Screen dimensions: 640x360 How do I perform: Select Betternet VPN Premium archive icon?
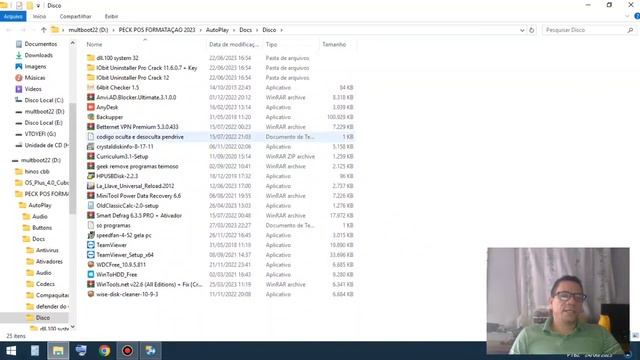91,127
